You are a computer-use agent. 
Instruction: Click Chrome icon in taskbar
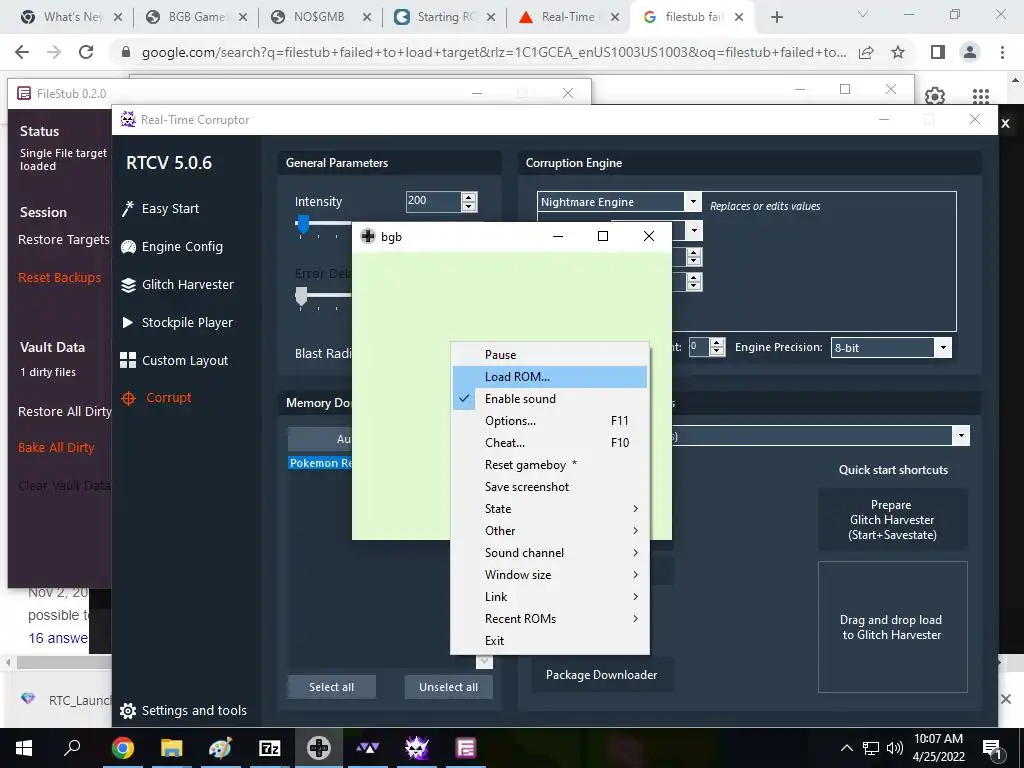122,748
